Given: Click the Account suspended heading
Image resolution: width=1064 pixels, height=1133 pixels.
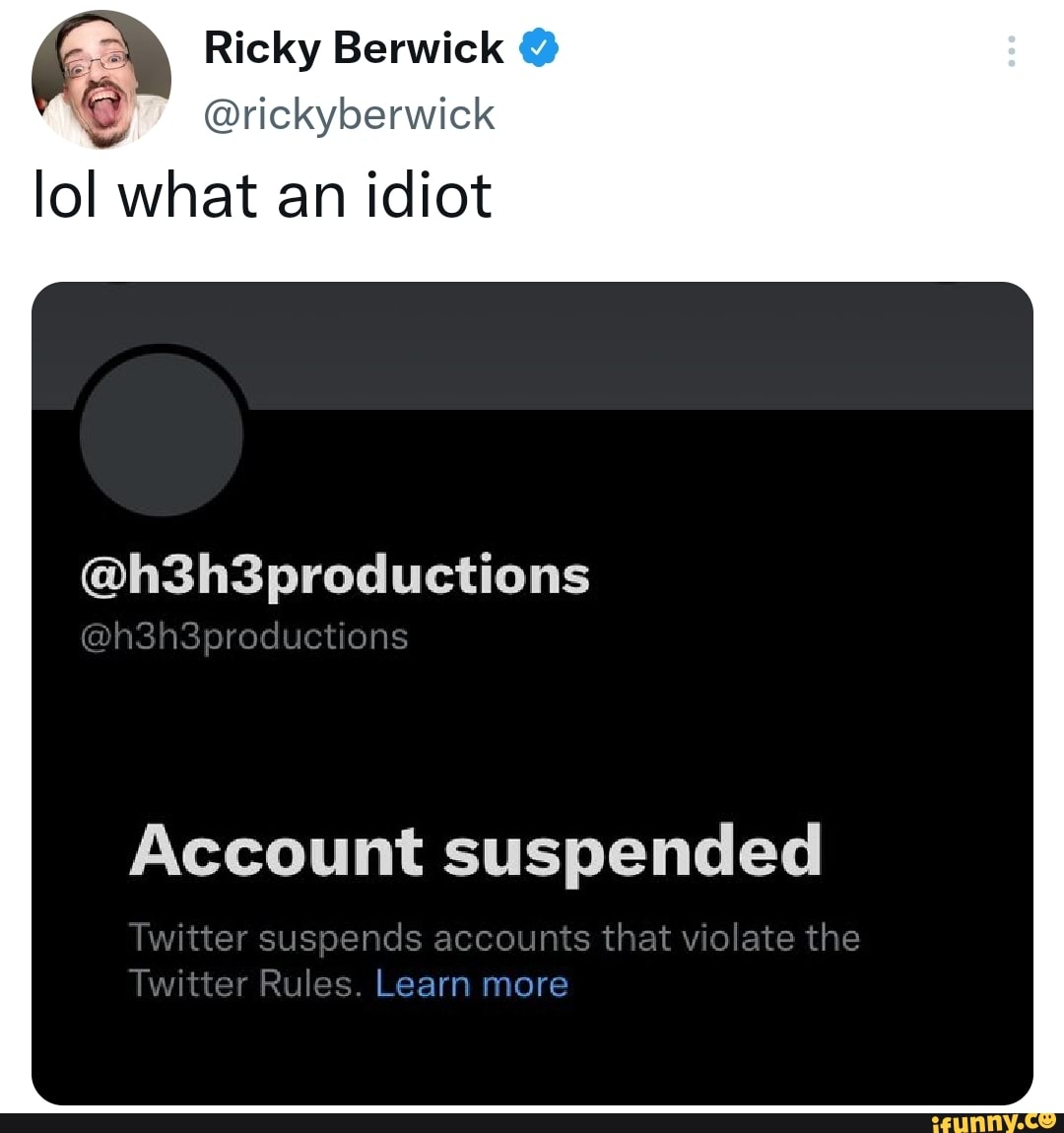Looking at the screenshot, I should pyautogui.click(x=477, y=851).
